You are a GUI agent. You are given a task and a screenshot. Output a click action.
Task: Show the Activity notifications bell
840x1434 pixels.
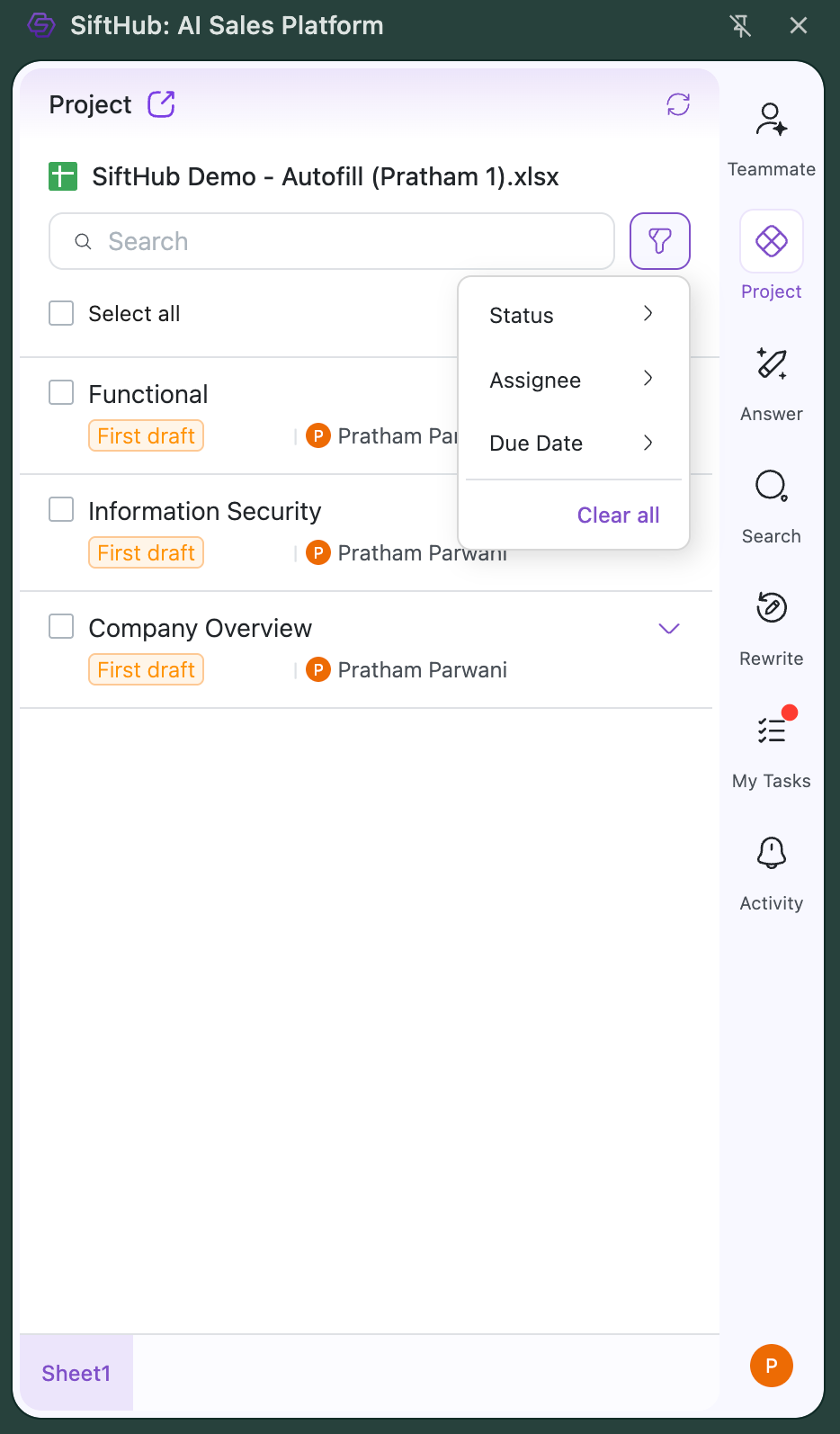click(771, 854)
